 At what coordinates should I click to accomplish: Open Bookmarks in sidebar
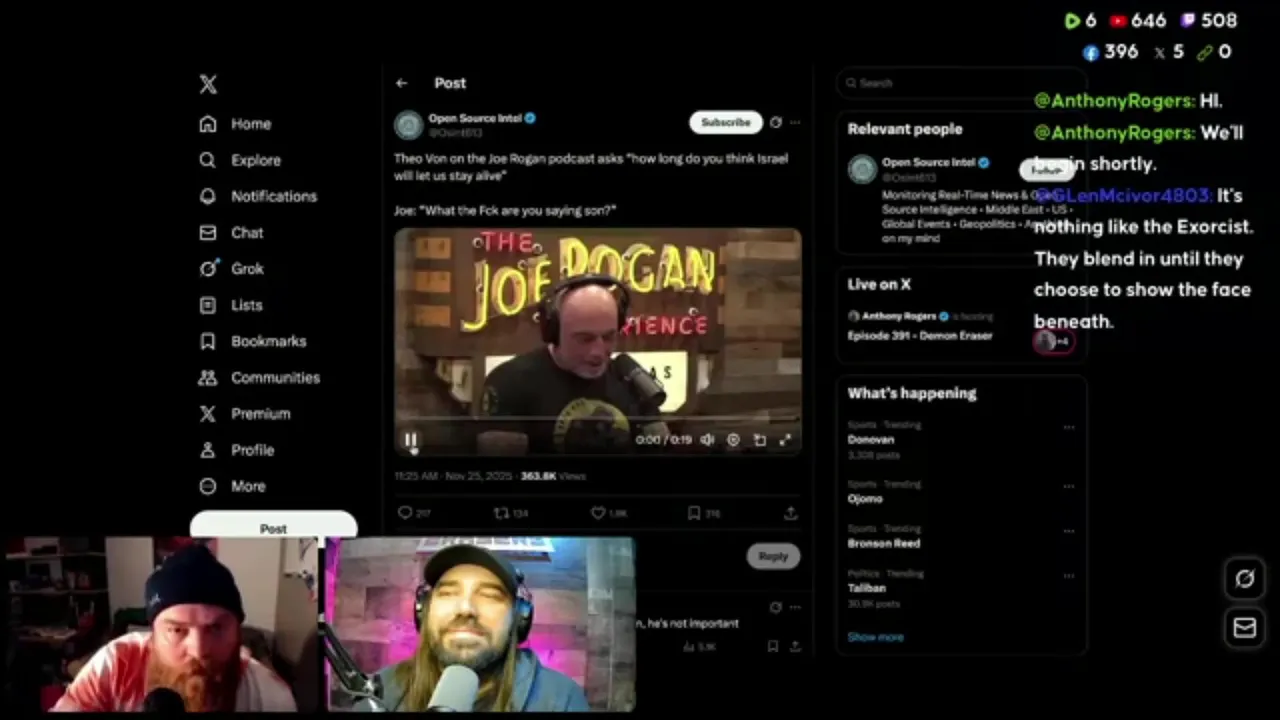point(253,341)
